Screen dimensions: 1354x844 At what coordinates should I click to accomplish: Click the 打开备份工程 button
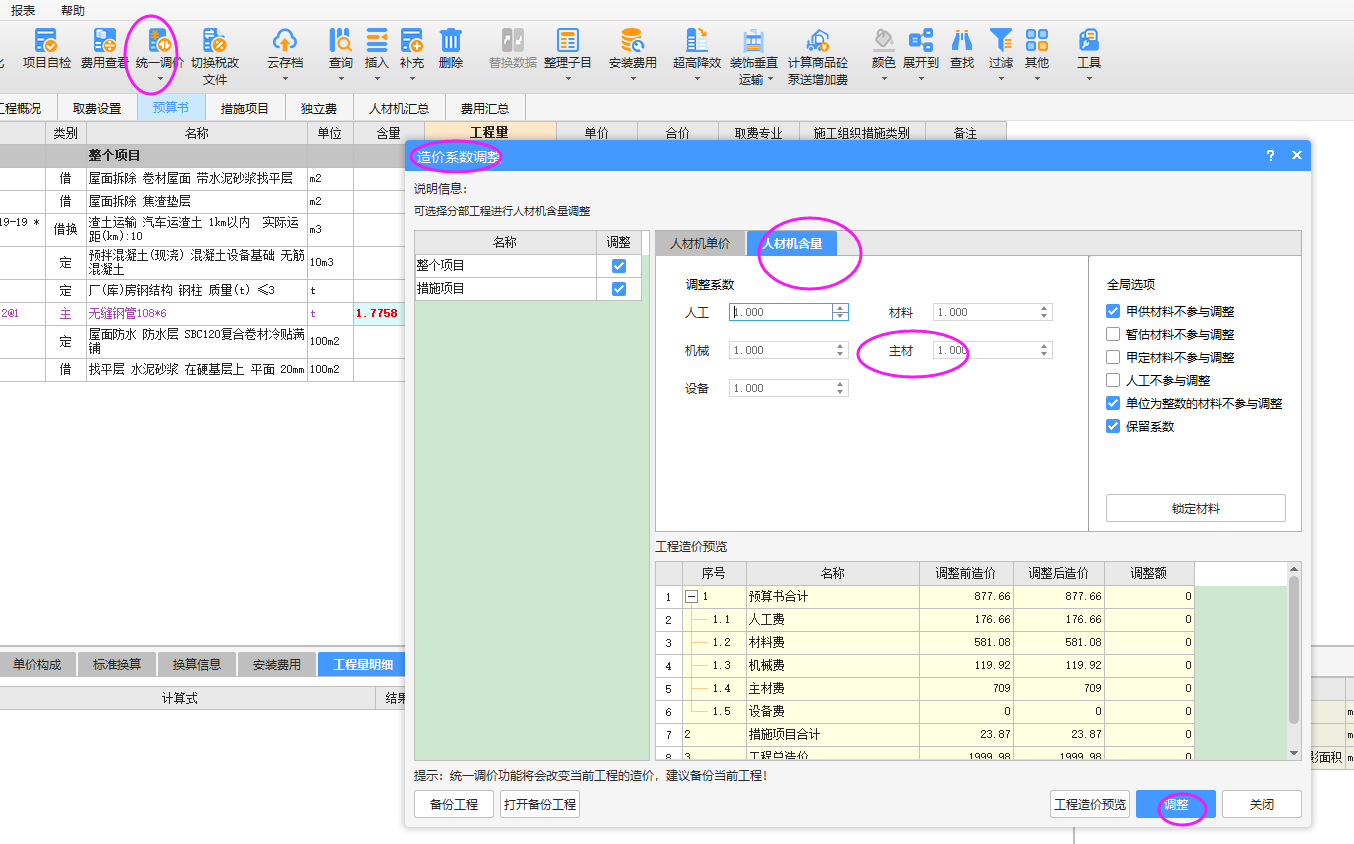[540, 804]
